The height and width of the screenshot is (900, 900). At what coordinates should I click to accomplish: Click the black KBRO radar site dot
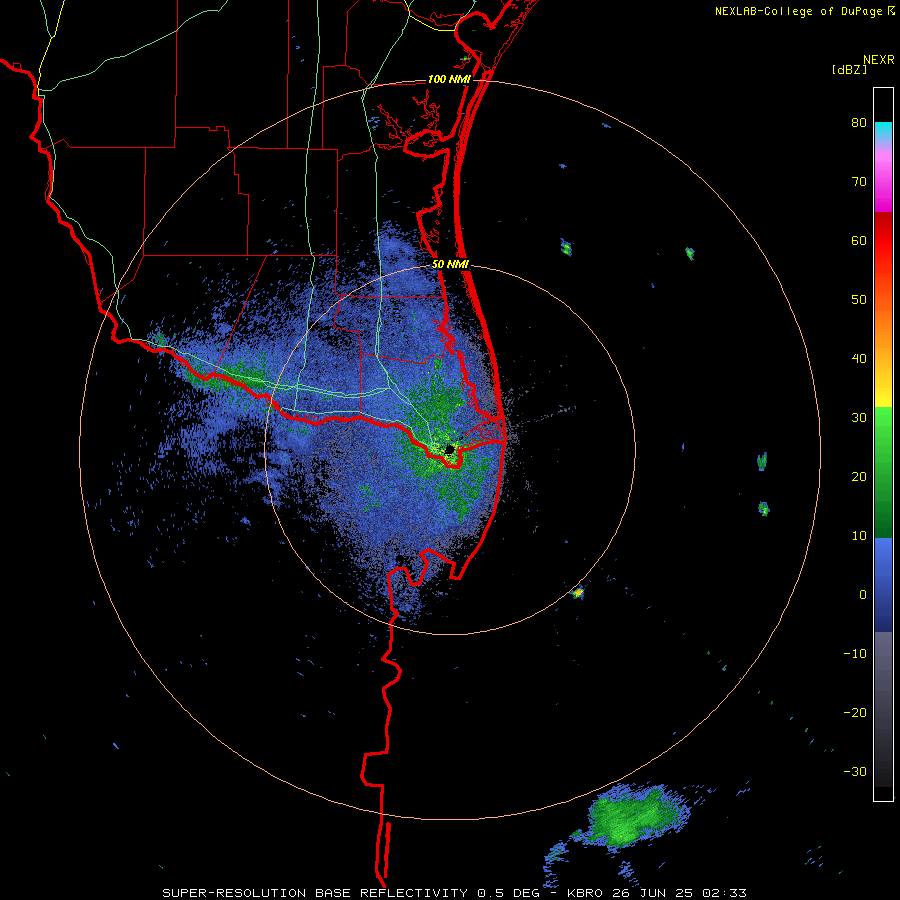450,449
